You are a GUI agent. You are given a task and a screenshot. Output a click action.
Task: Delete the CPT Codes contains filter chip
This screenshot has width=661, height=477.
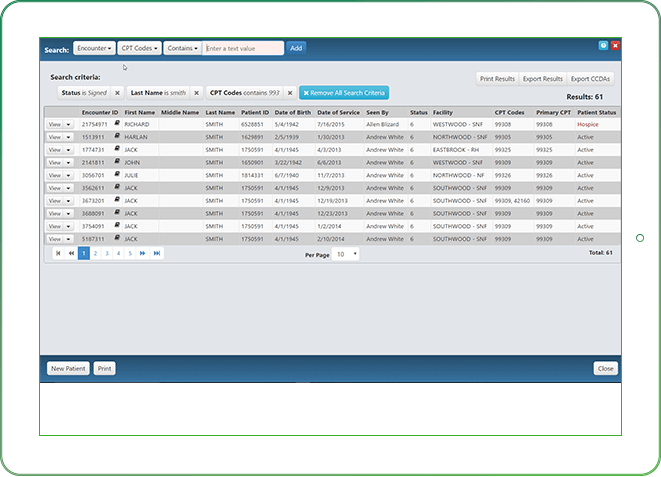coord(290,92)
